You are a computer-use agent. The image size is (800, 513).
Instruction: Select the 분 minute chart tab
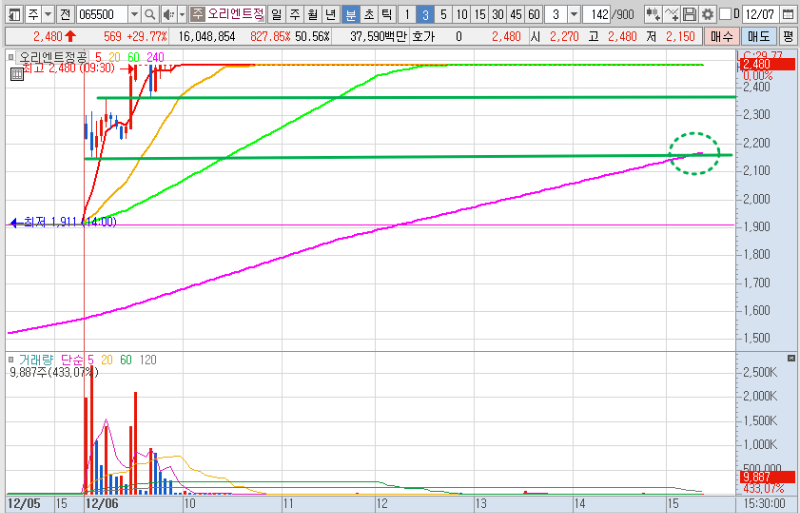(351, 14)
